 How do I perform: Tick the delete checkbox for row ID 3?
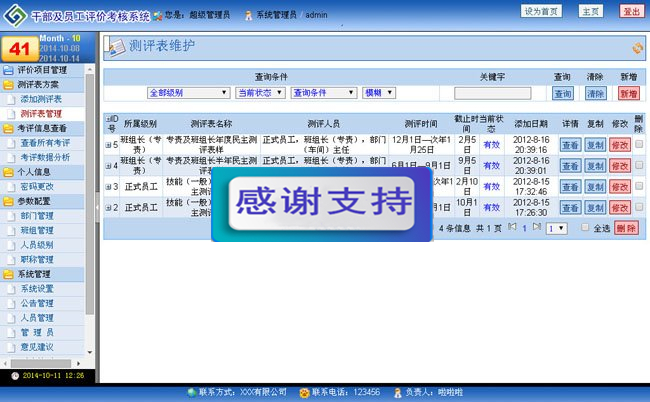pyautogui.click(x=639, y=186)
